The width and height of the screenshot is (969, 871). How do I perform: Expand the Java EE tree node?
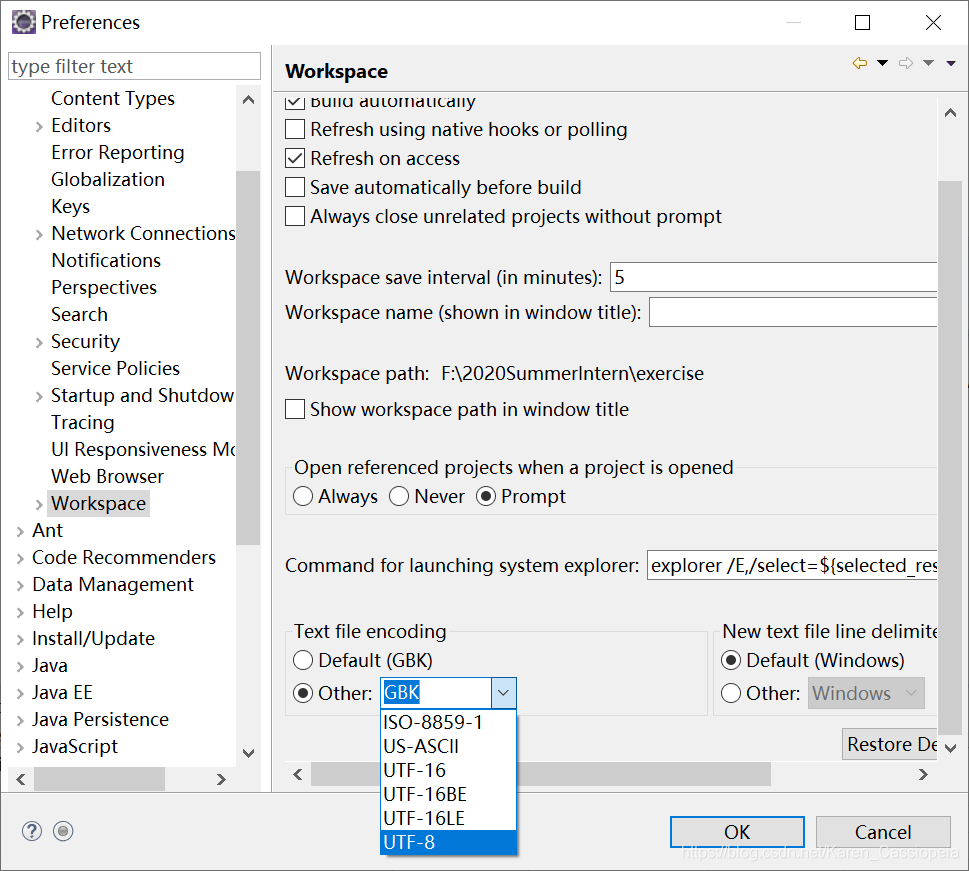point(20,693)
